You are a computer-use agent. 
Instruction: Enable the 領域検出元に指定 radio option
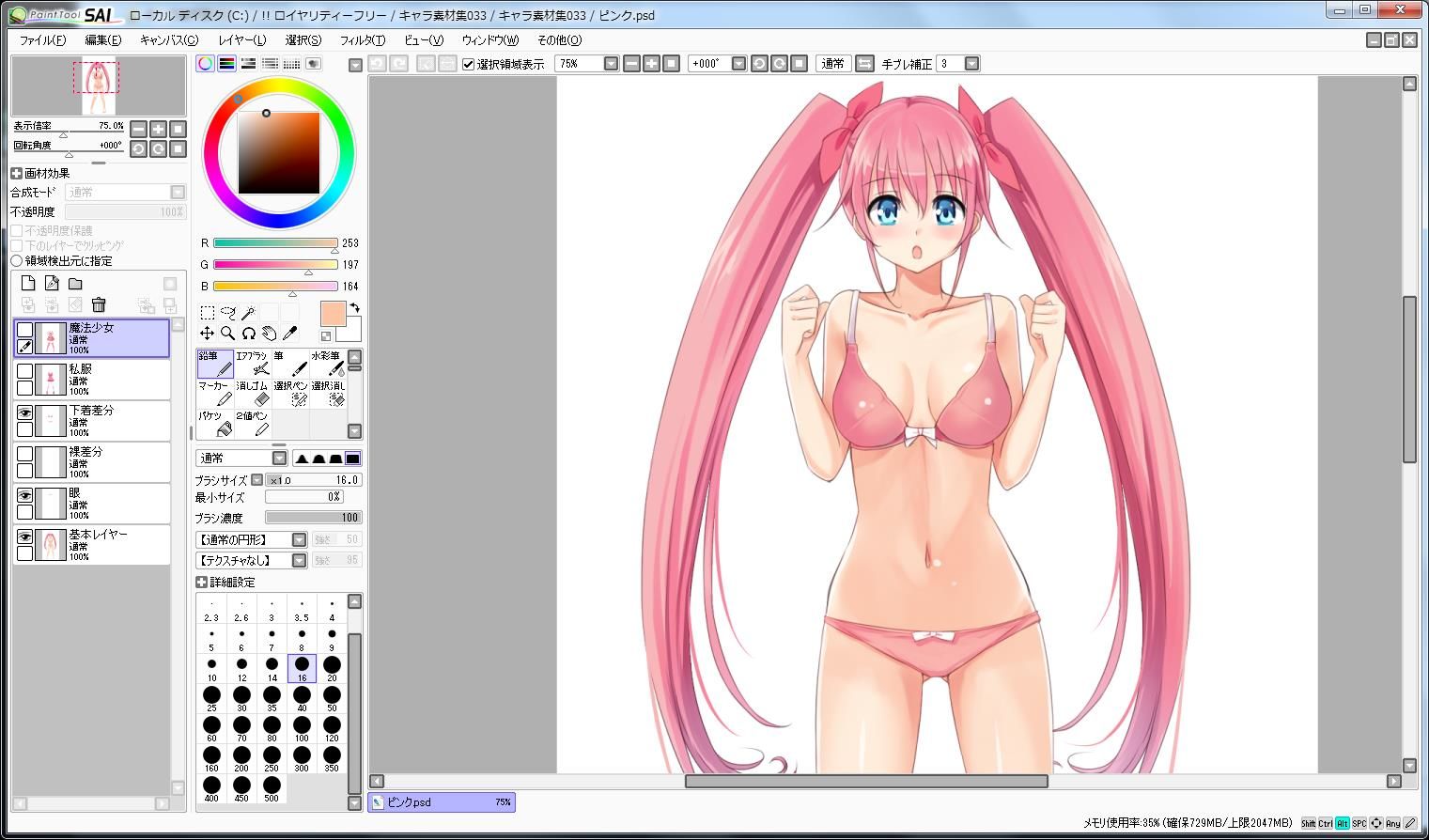[17, 260]
